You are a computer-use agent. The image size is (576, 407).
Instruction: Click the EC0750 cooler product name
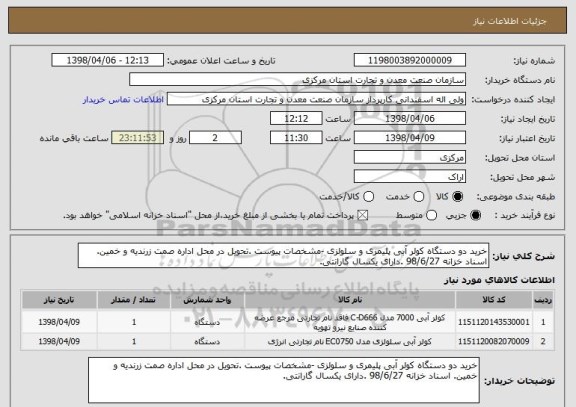350,342
